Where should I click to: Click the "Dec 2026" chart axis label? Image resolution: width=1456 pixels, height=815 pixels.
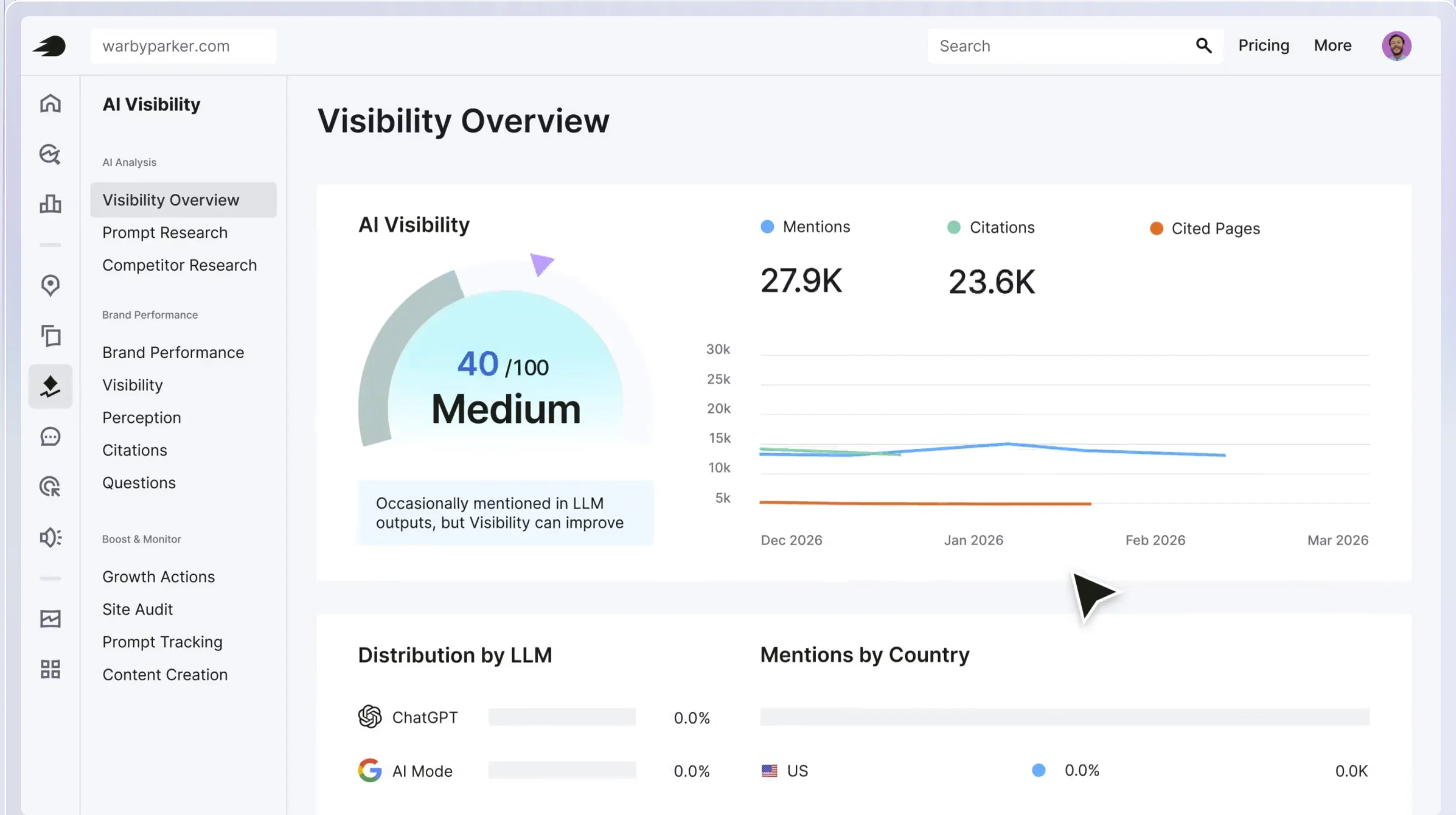point(791,540)
